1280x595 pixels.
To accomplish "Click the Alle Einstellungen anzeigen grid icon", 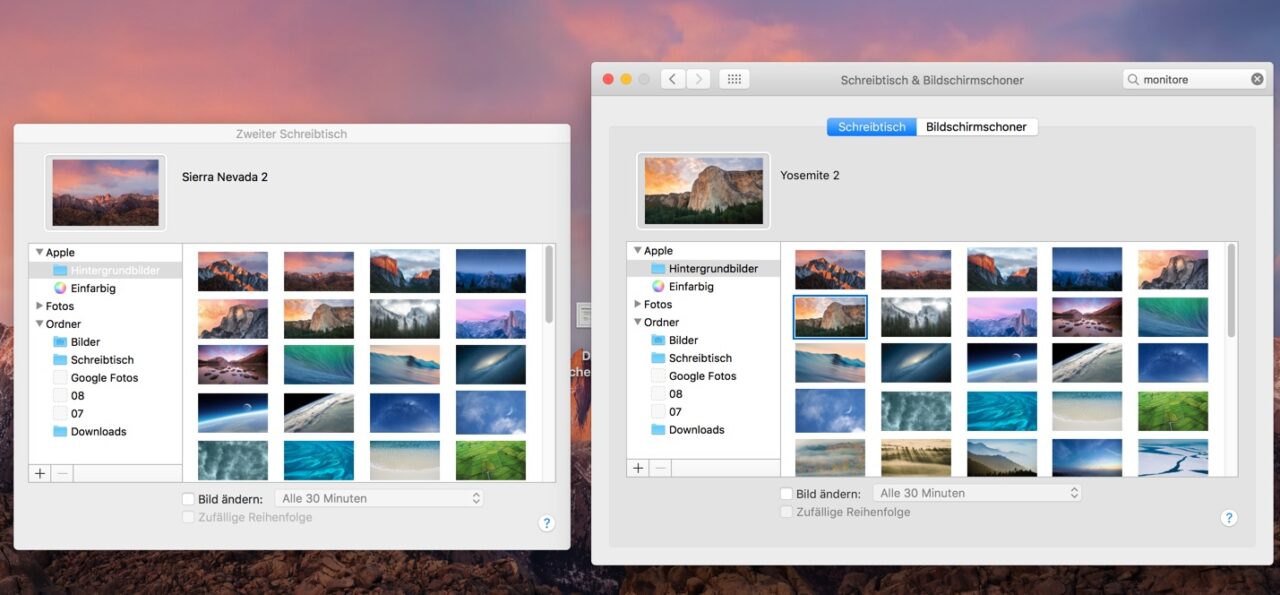I will click(734, 78).
